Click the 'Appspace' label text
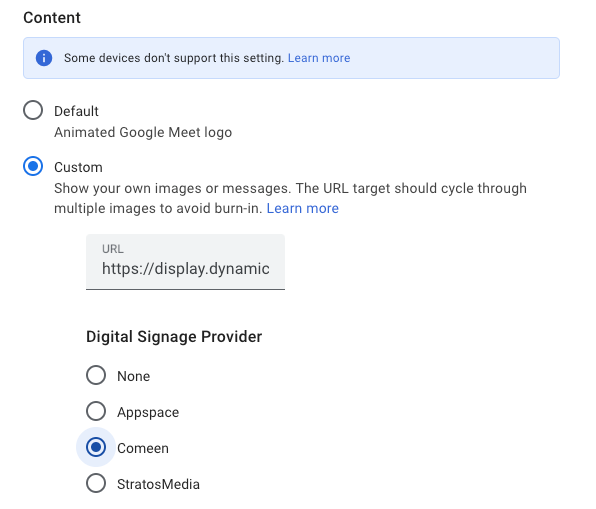Screen dimensions: 596x509 [x=148, y=412]
